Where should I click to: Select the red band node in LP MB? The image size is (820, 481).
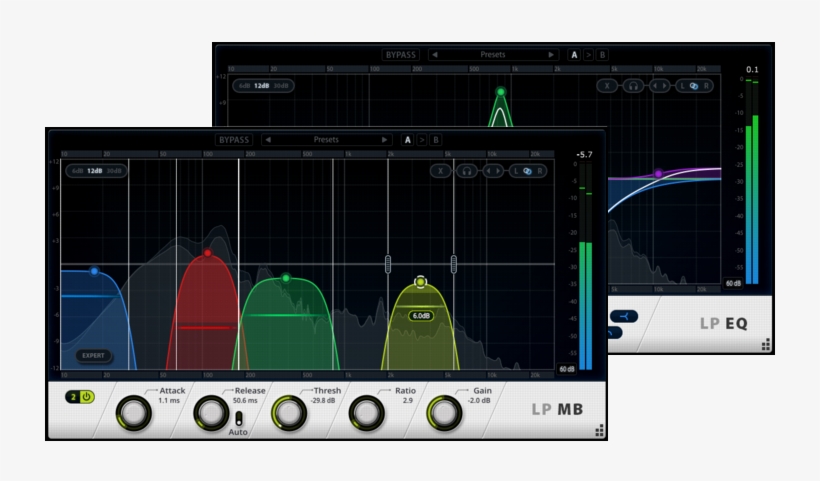pos(208,253)
